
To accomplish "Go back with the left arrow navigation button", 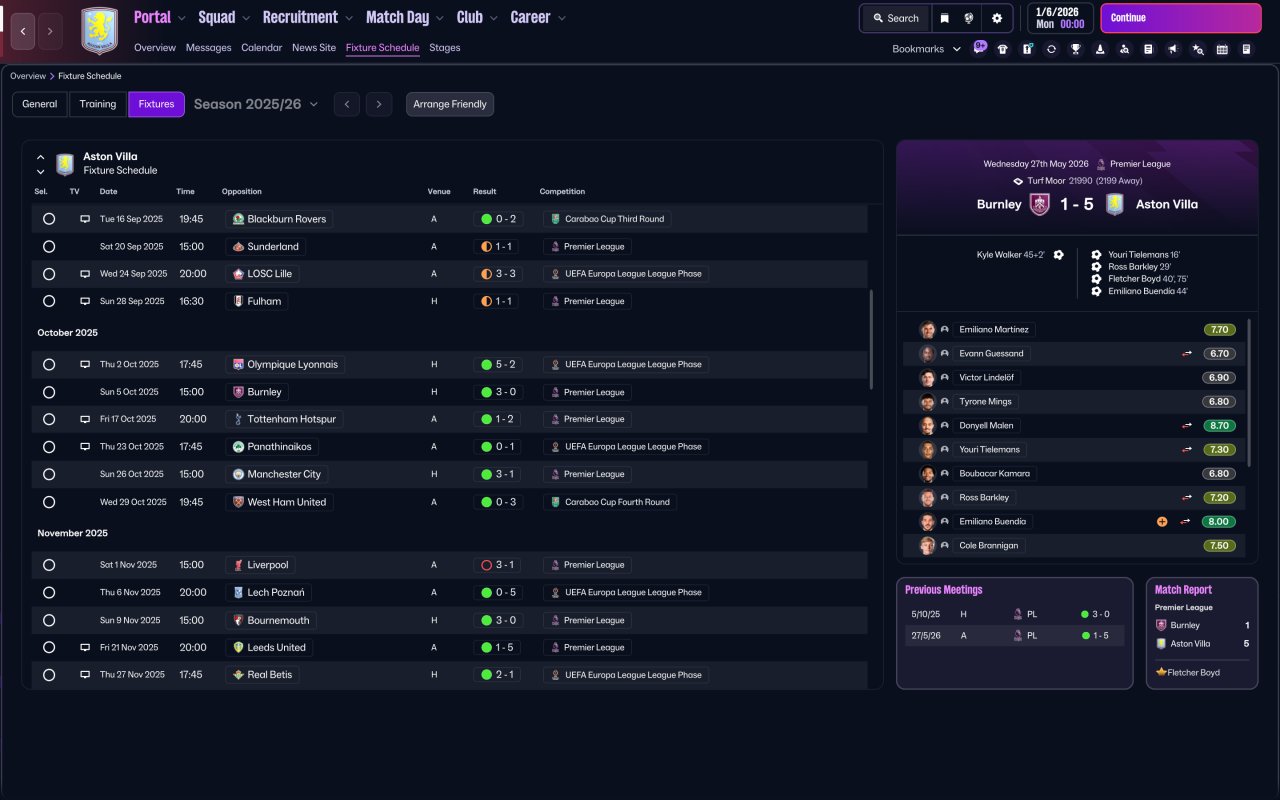I will [23, 31].
